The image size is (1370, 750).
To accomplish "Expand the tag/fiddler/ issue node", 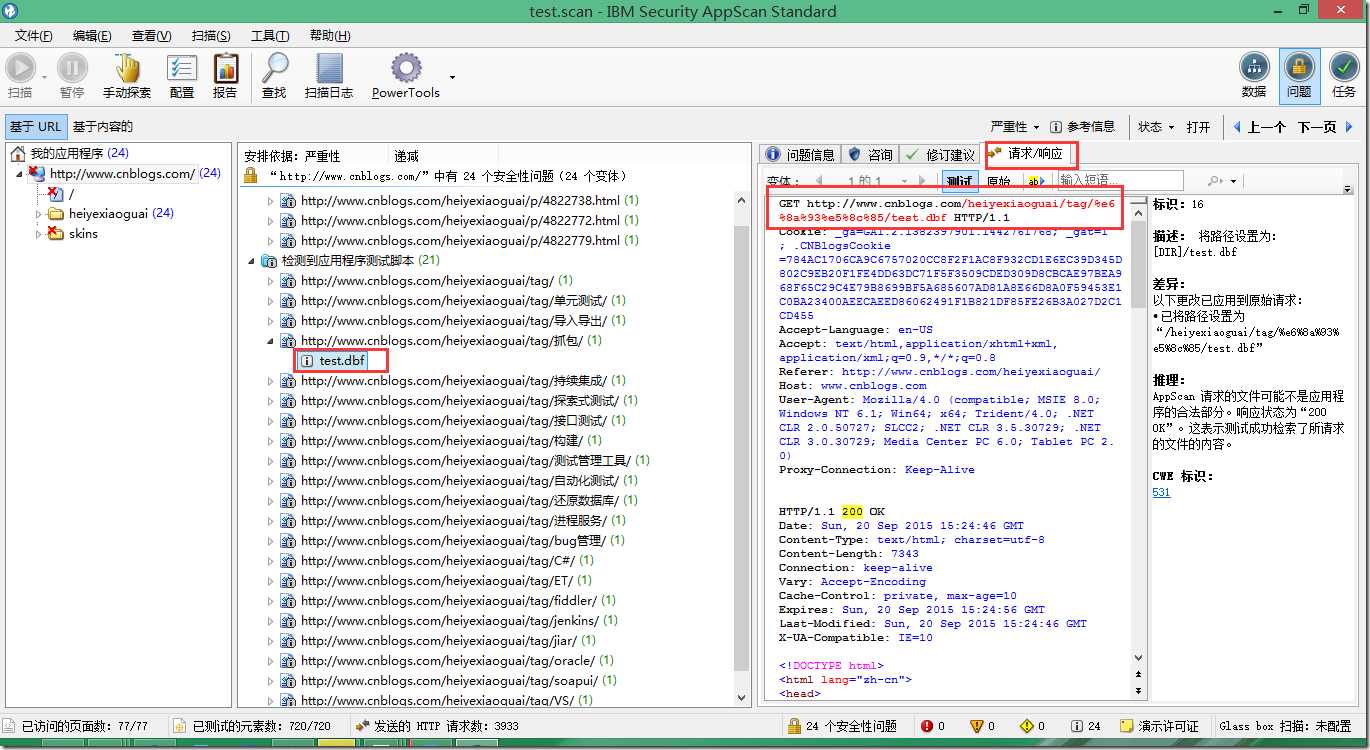I will tap(269, 601).
